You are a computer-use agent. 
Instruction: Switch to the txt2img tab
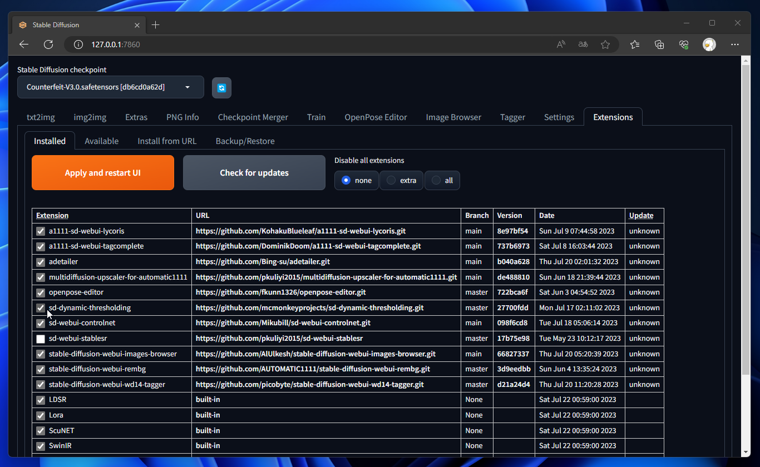(41, 117)
